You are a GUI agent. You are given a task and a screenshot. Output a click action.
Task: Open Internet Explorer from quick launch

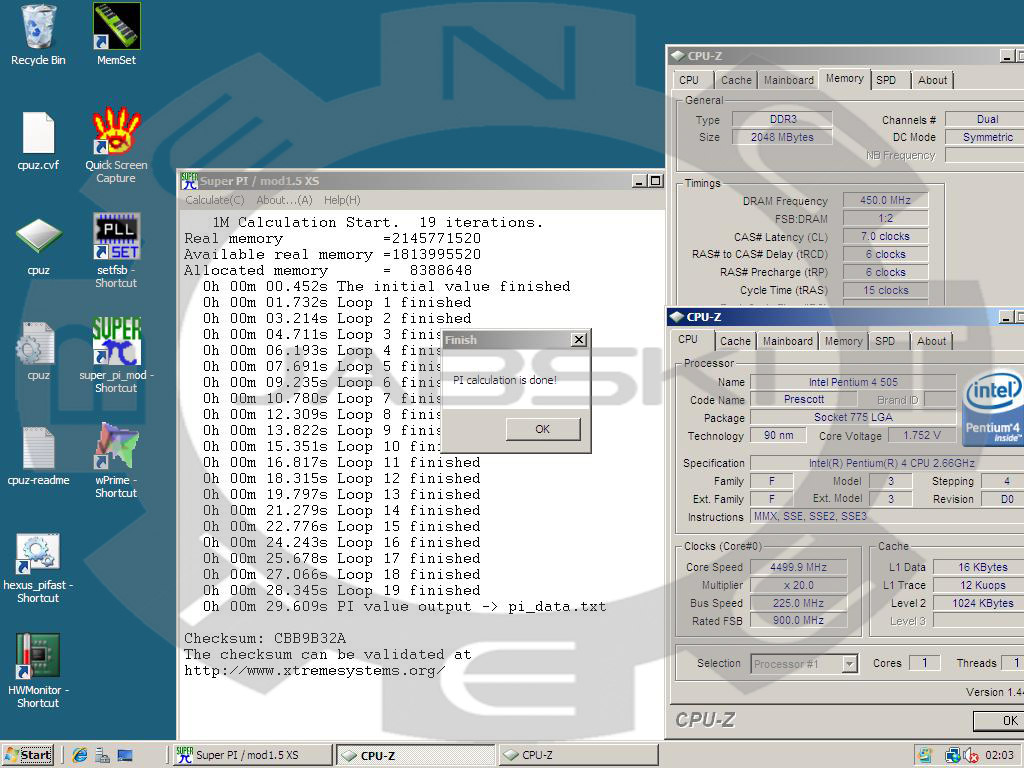[80, 755]
